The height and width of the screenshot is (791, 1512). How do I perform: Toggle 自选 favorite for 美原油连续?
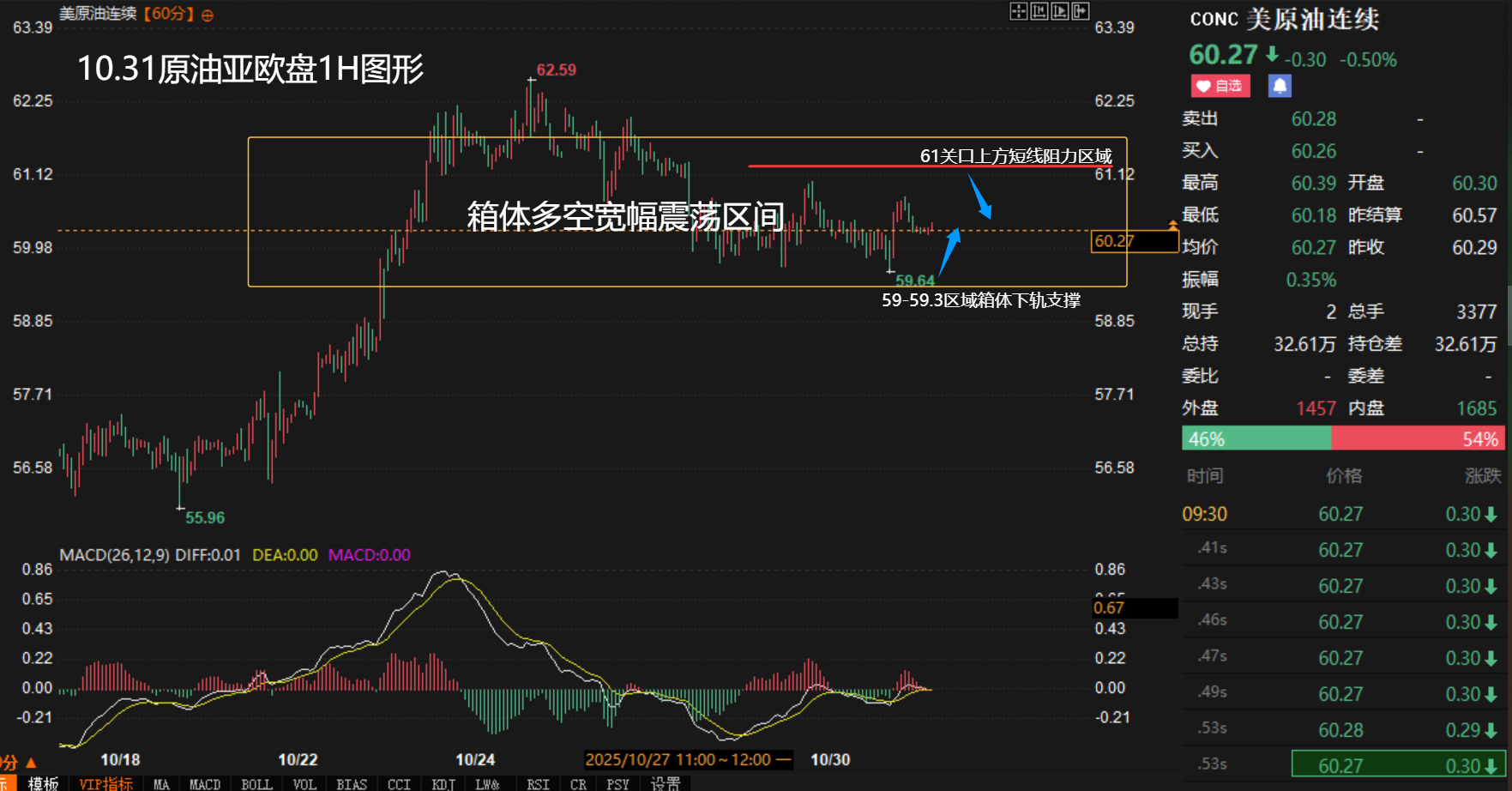pyautogui.click(x=1220, y=86)
